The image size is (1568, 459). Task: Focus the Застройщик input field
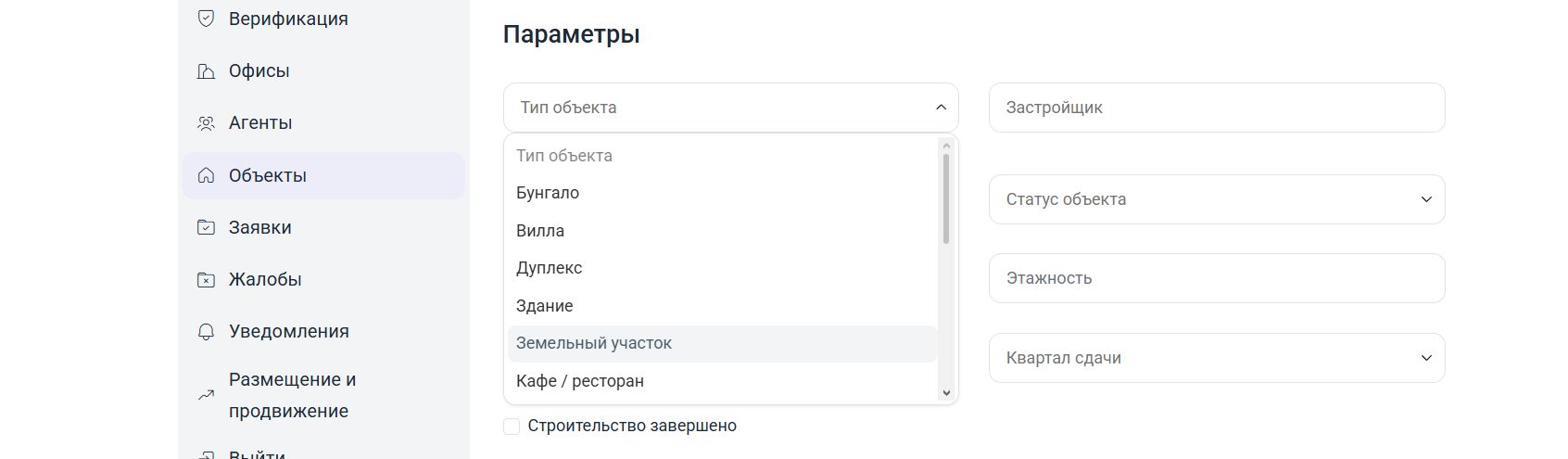pyautogui.click(x=1217, y=108)
